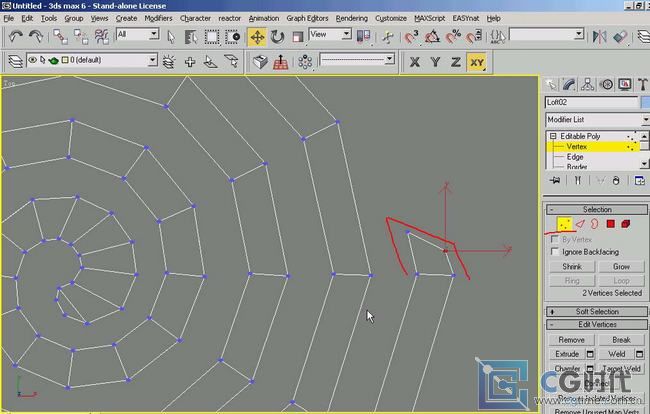Screen dimensions: 650x414
Task: Toggle the 3D Snaps magnet icon
Action: tap(411, 37)
